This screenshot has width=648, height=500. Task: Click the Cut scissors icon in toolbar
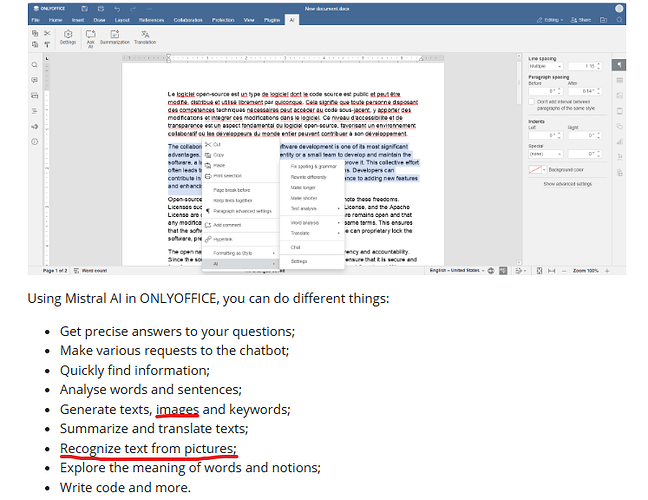click(47, 33)
